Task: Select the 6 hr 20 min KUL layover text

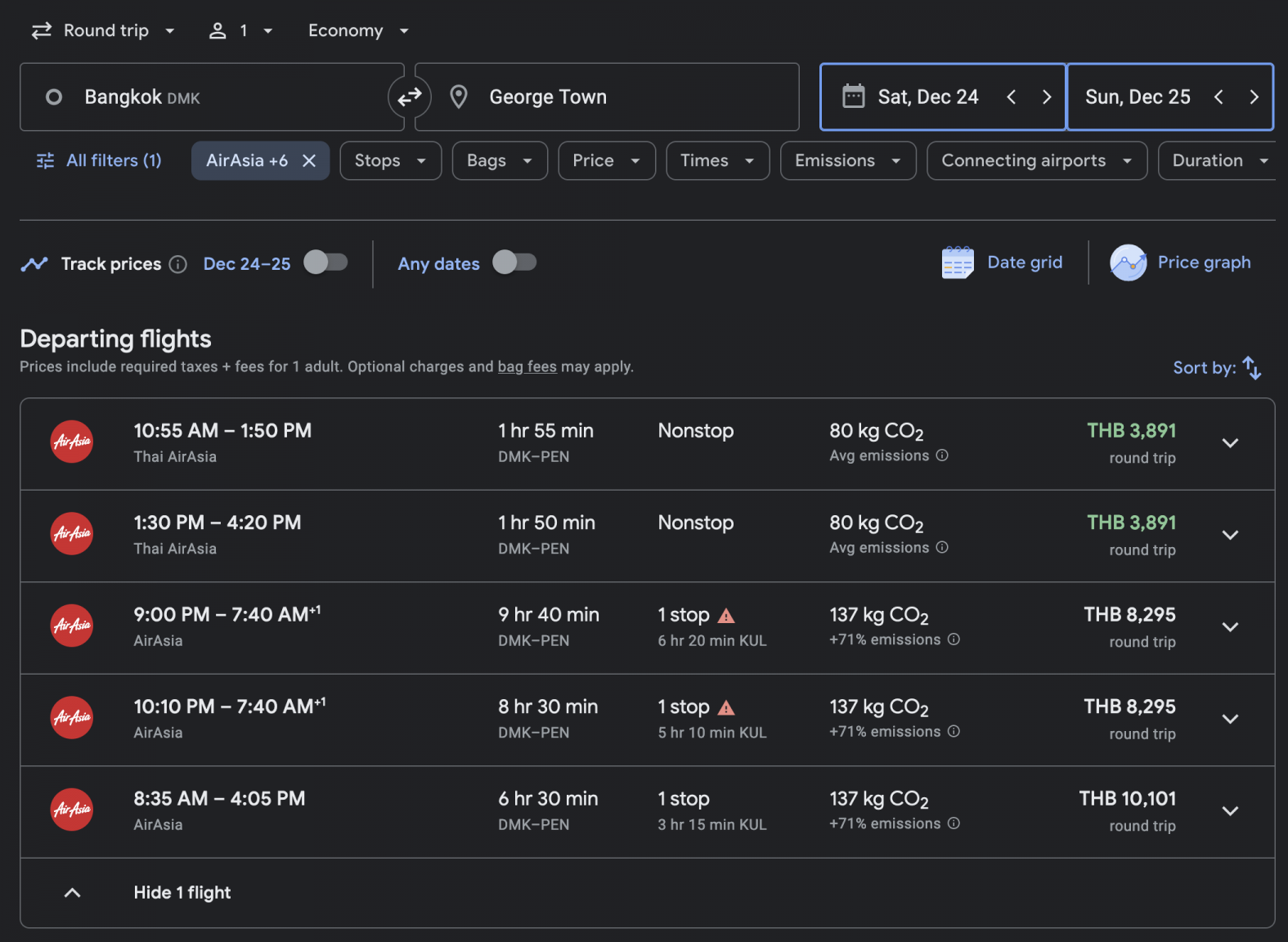Action: coord(712,641)
